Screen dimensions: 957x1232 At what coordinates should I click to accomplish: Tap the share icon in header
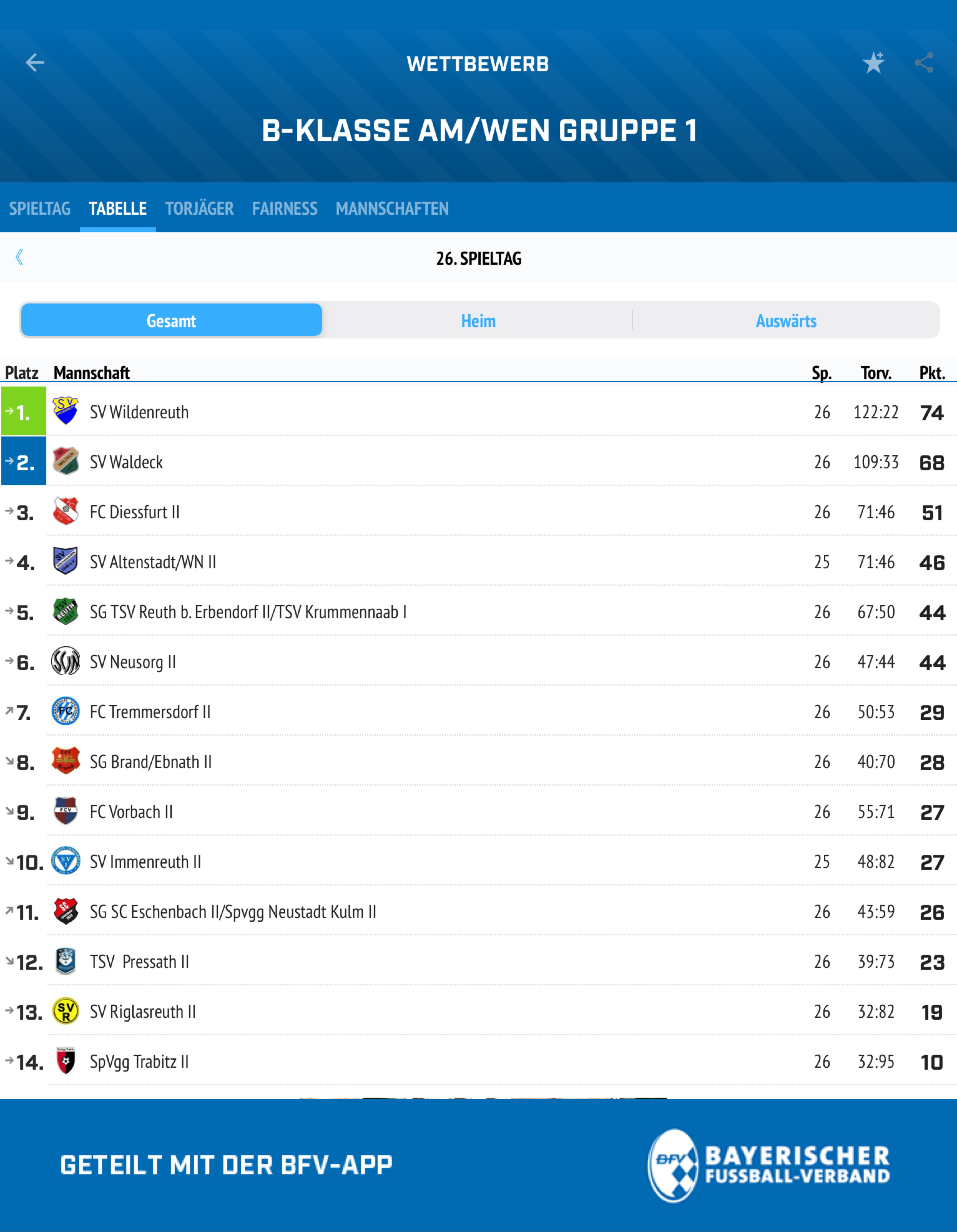click(924, 63)
